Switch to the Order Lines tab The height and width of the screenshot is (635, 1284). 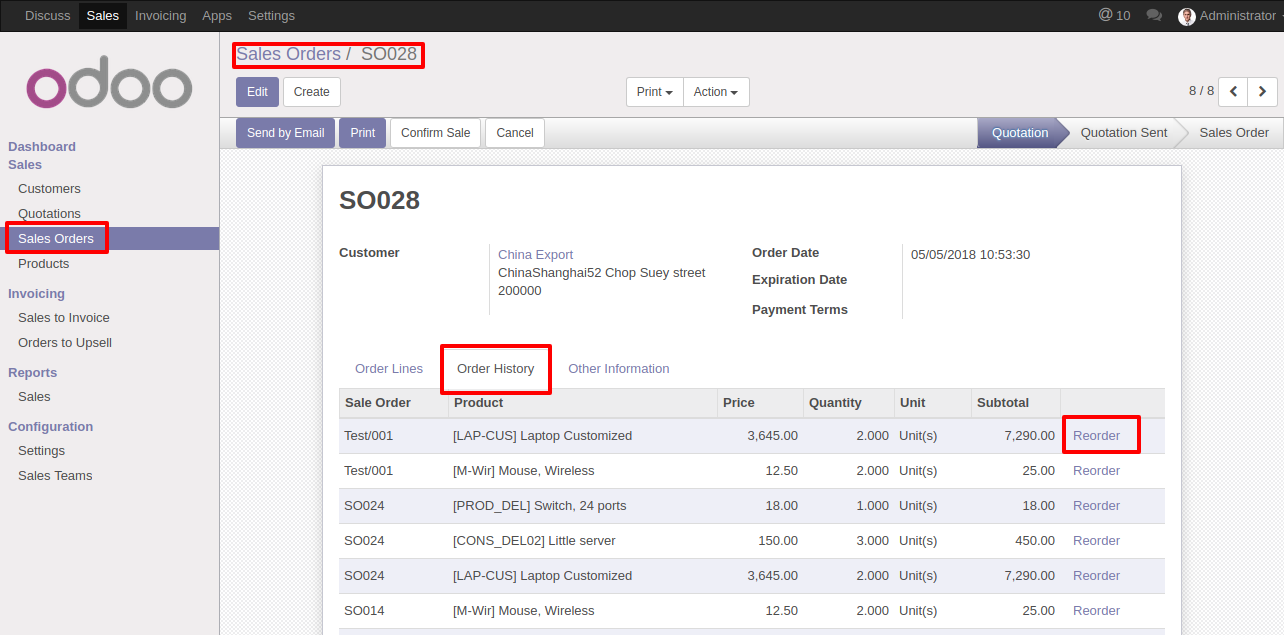pyautogui.click(x=389, y=369)
